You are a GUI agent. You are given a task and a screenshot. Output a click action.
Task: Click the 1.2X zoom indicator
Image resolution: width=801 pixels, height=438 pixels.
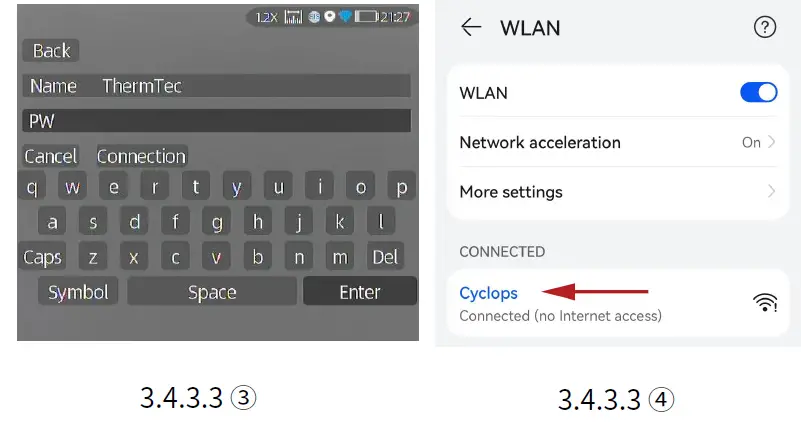click(x=266, y=17)
